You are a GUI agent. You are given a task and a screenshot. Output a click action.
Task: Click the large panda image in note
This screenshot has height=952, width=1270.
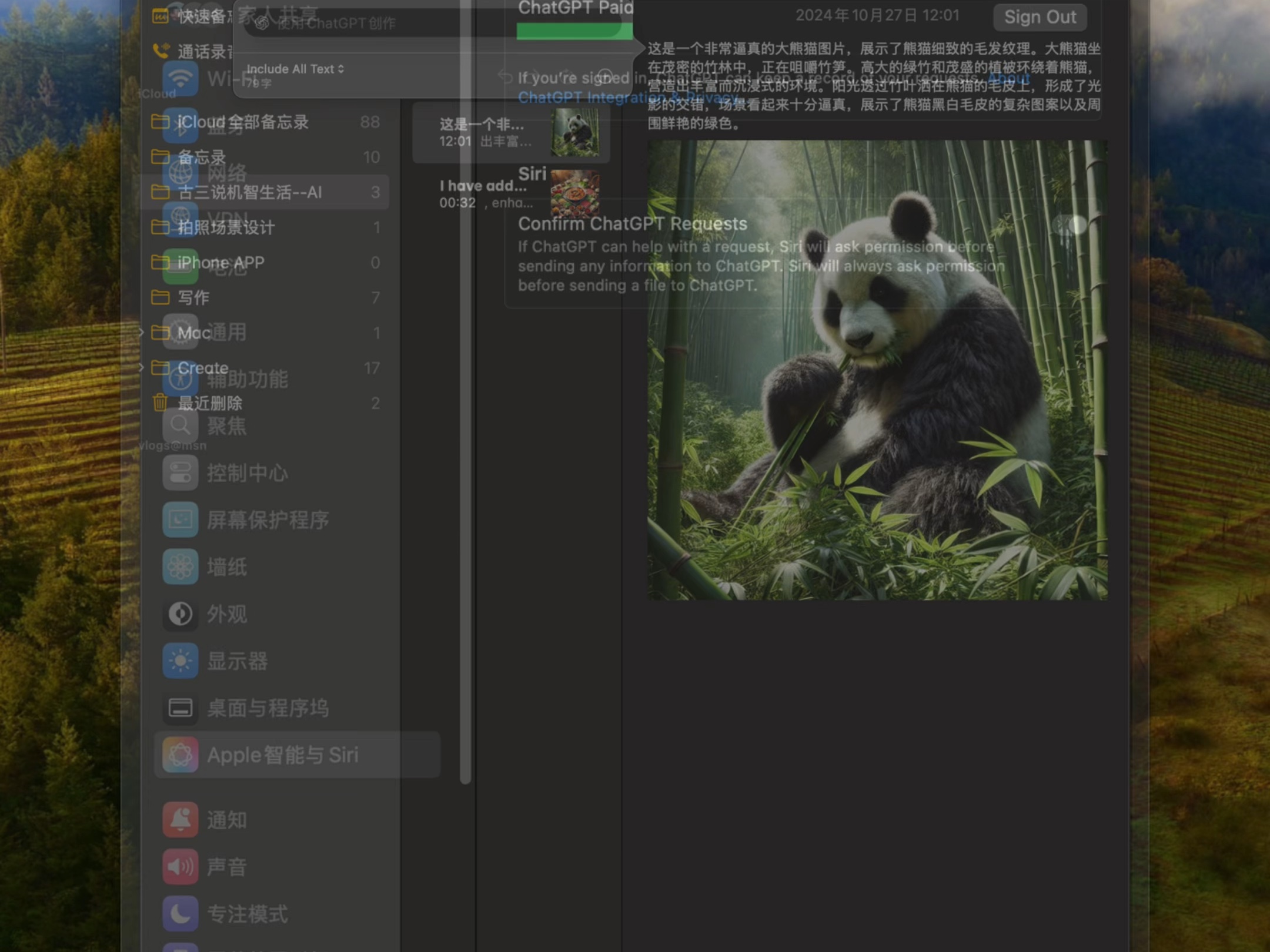877,370
